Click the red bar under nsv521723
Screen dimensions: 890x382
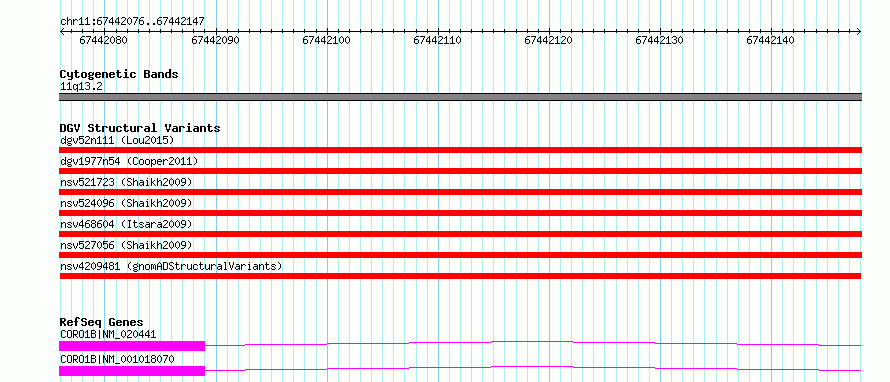click(x=460, y=192)
